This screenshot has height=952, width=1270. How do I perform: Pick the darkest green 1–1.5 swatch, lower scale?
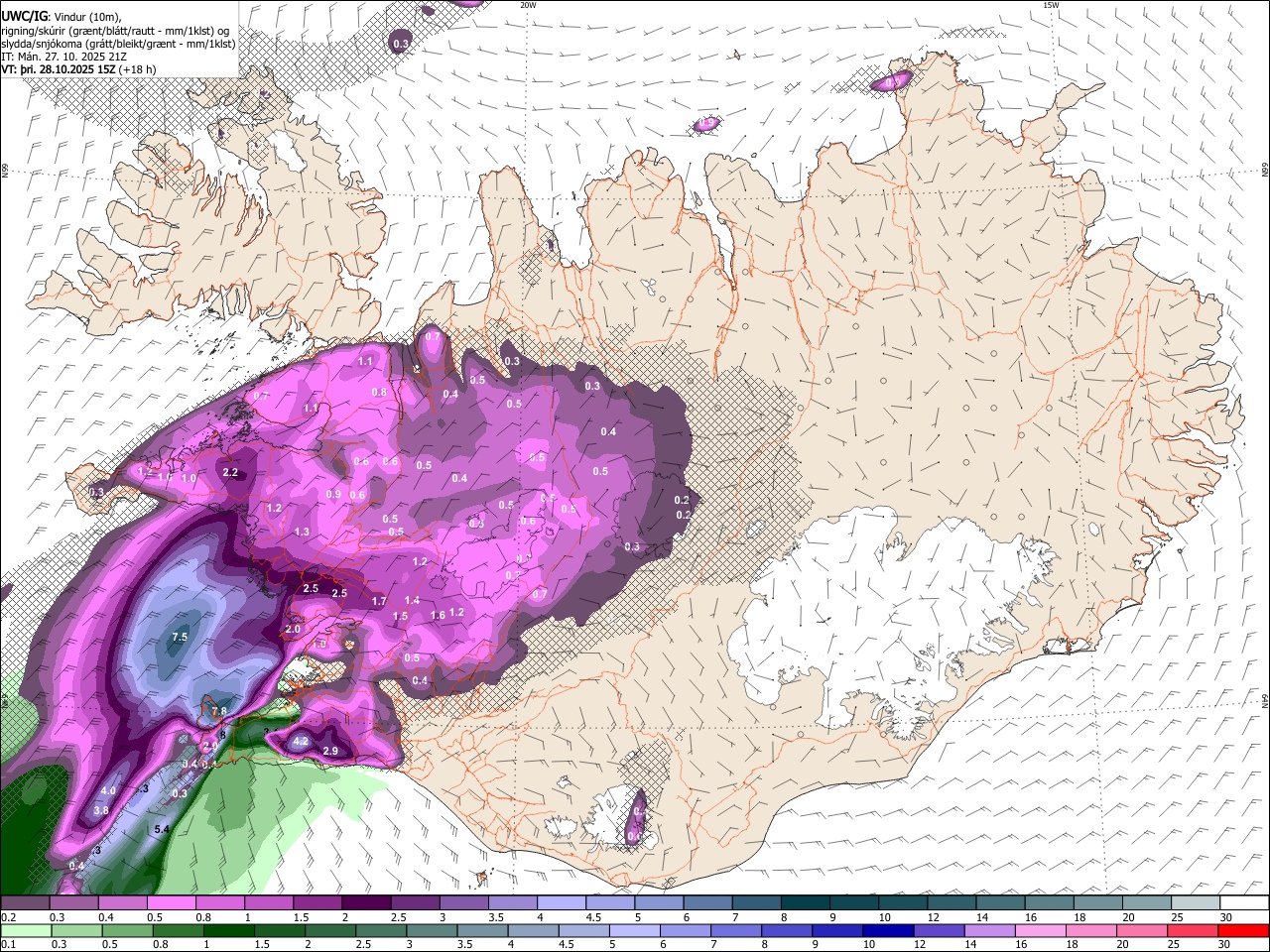[229, 931]
